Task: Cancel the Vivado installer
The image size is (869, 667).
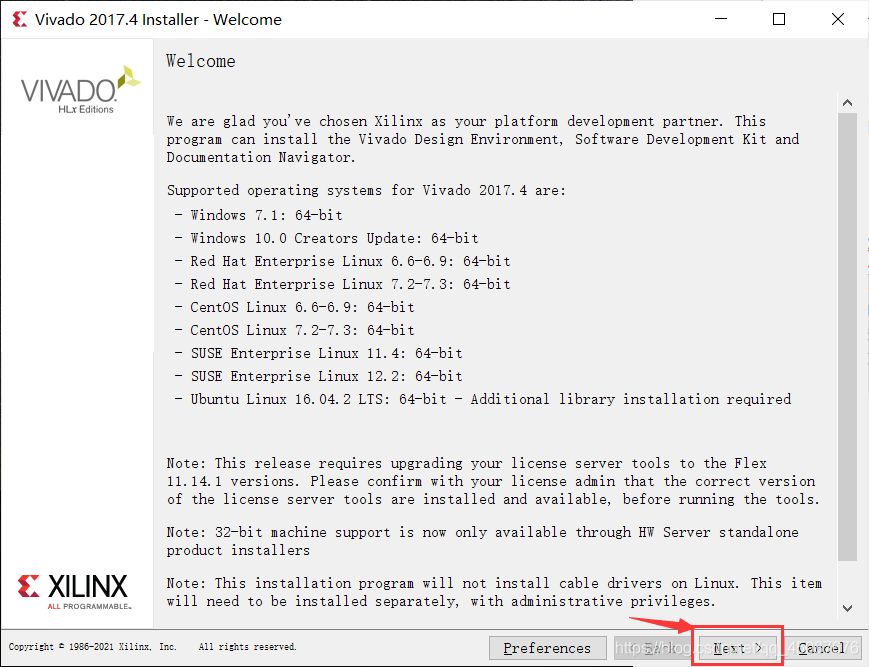Action: coord(821,648)
